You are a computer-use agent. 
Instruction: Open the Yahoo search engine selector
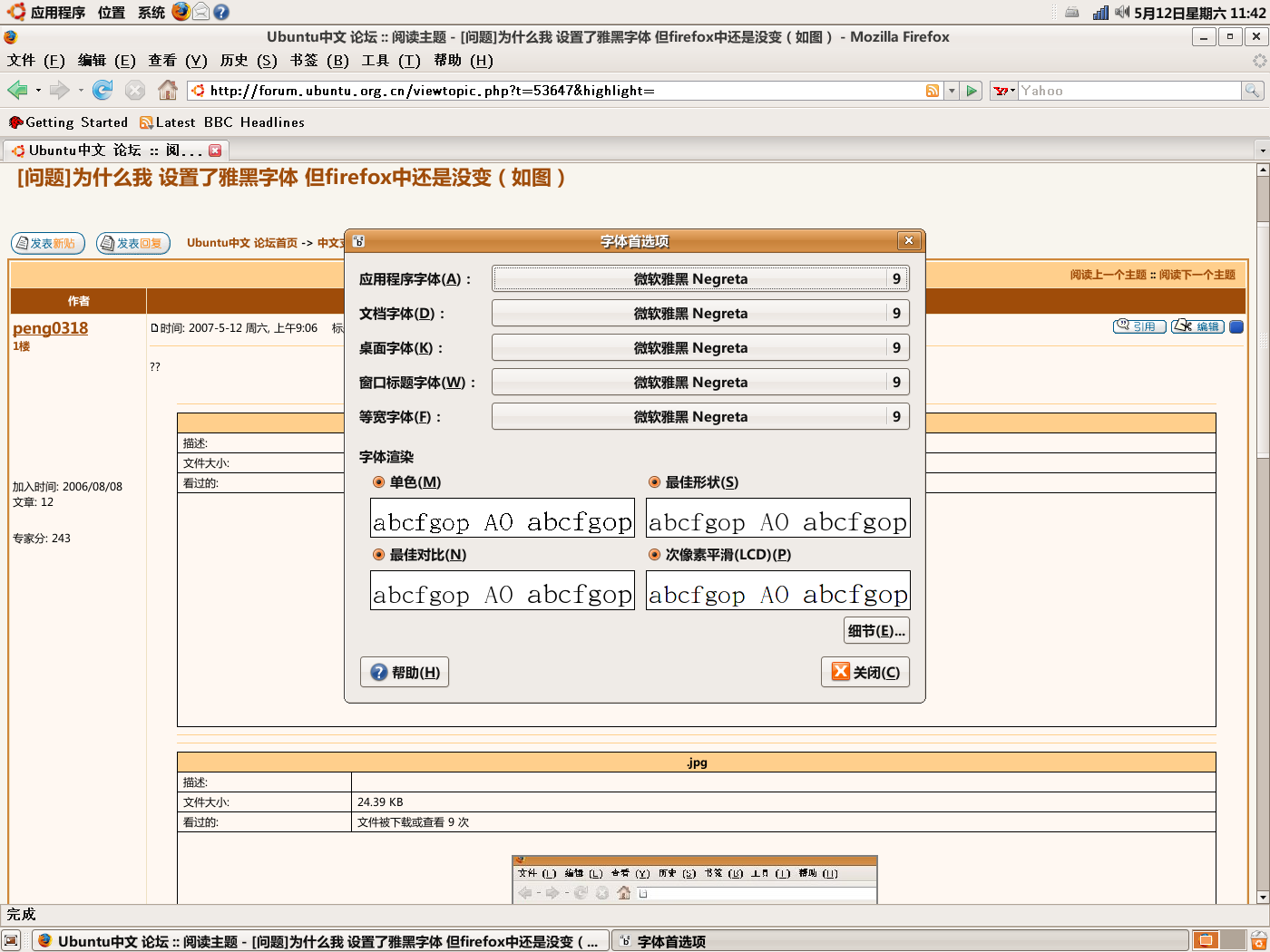(1003, 91)
